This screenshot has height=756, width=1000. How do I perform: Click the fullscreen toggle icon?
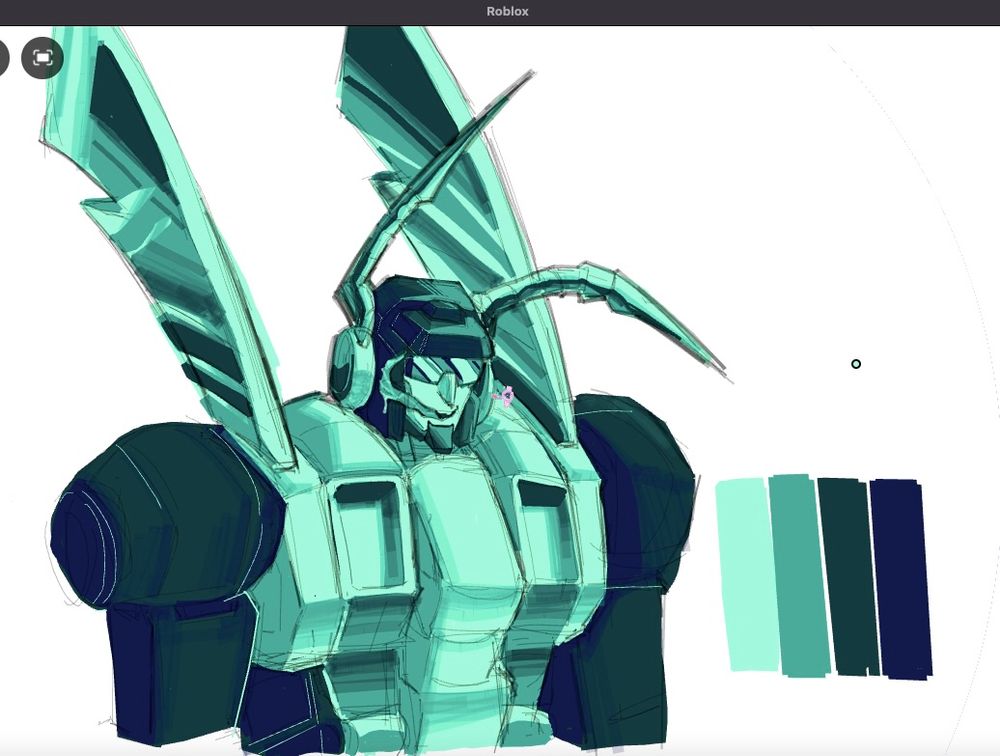coord(43,58)
